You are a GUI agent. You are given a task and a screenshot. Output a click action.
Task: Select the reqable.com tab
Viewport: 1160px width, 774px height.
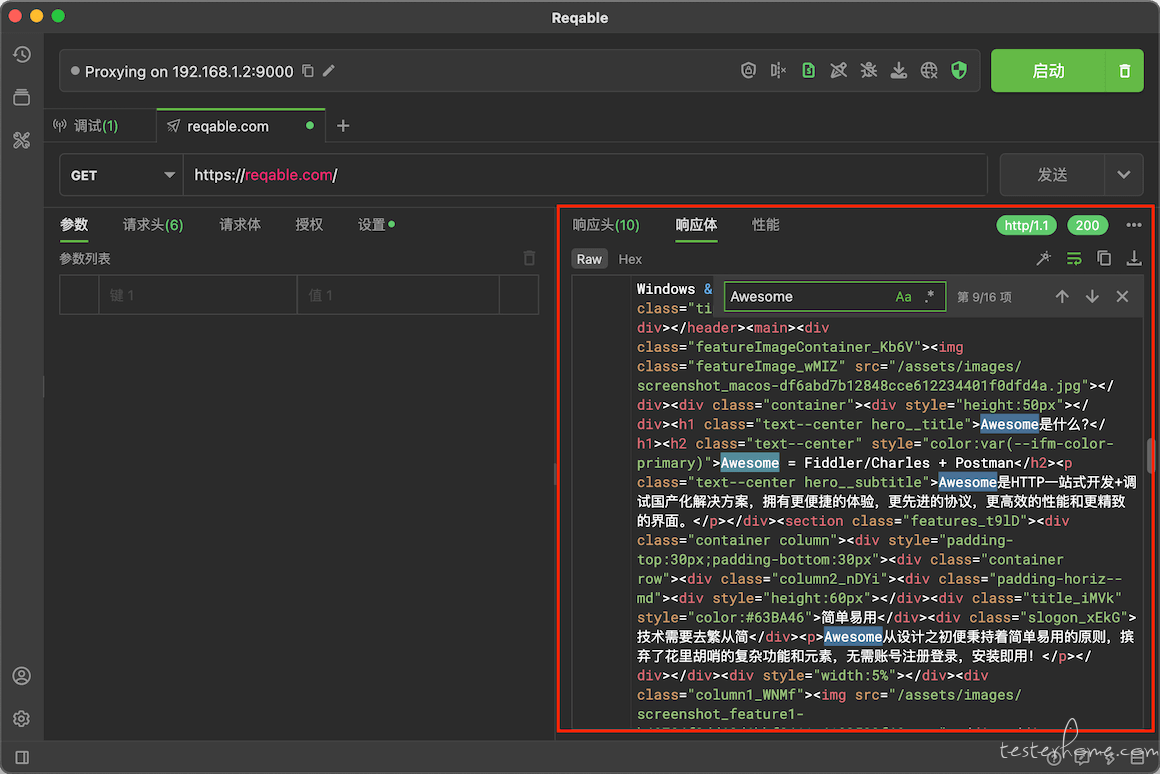[241, 126]
